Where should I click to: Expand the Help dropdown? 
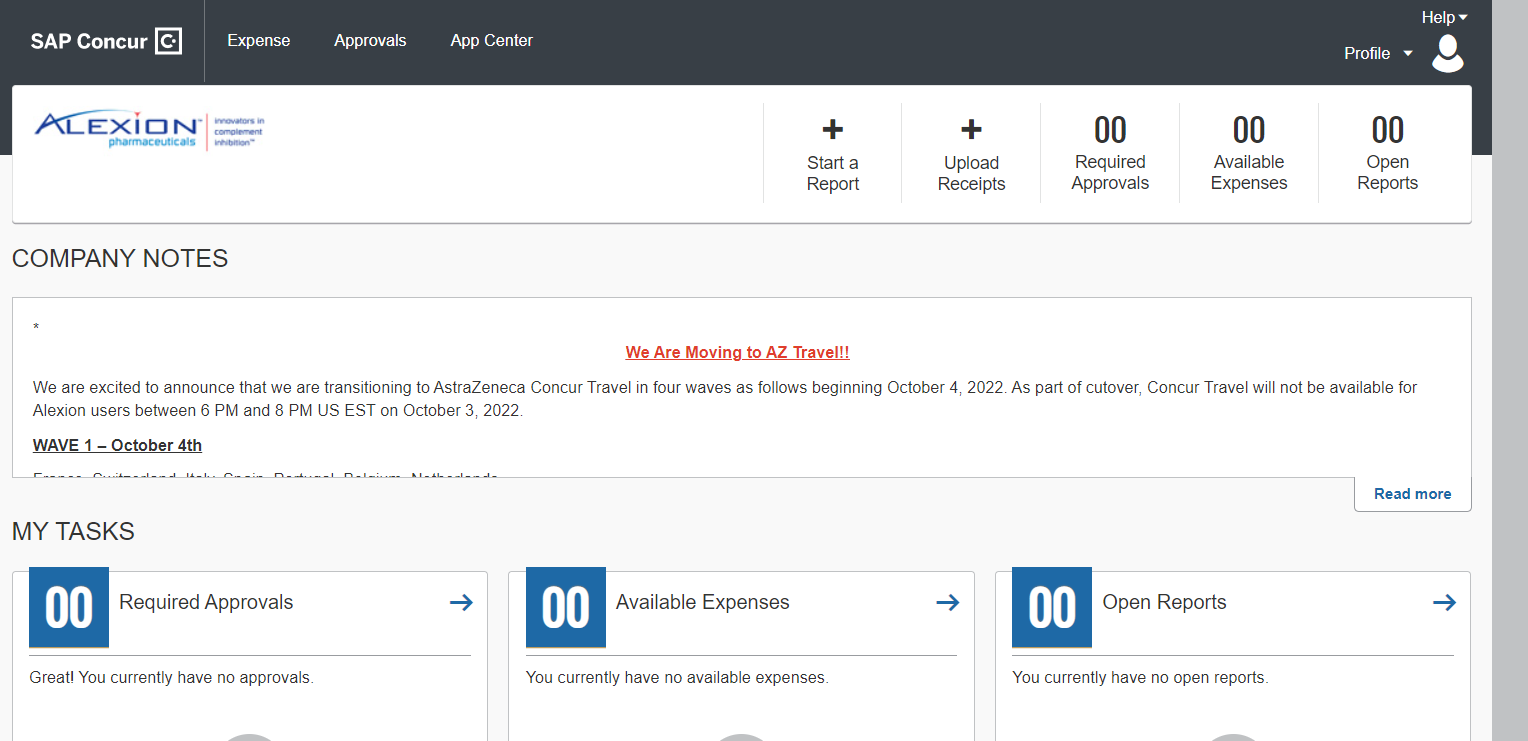click(1444, 17)
